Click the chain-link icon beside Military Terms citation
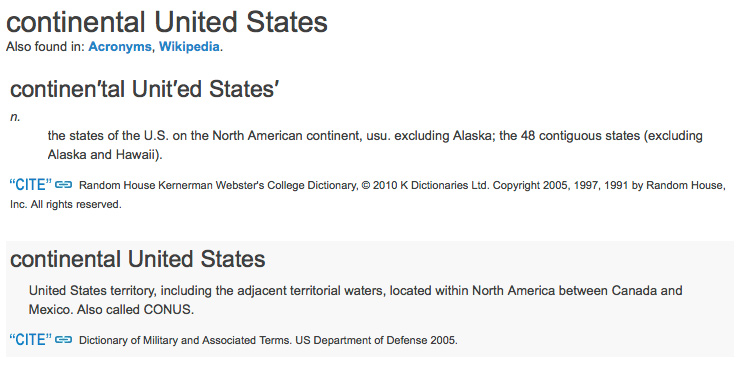Viewport: 755px width, 383px height. coord(64,340)
